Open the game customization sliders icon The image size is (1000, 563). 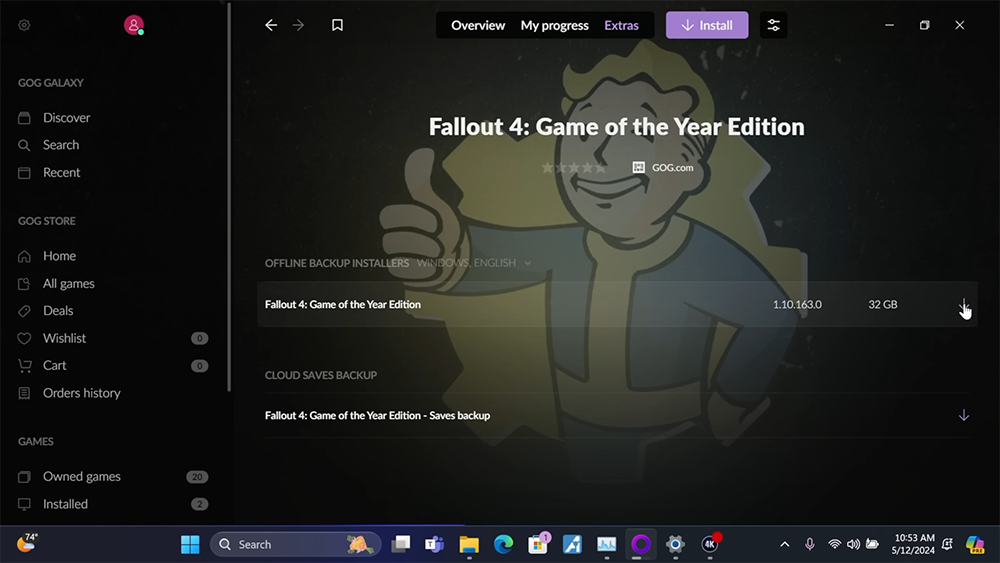click(774, 26)
